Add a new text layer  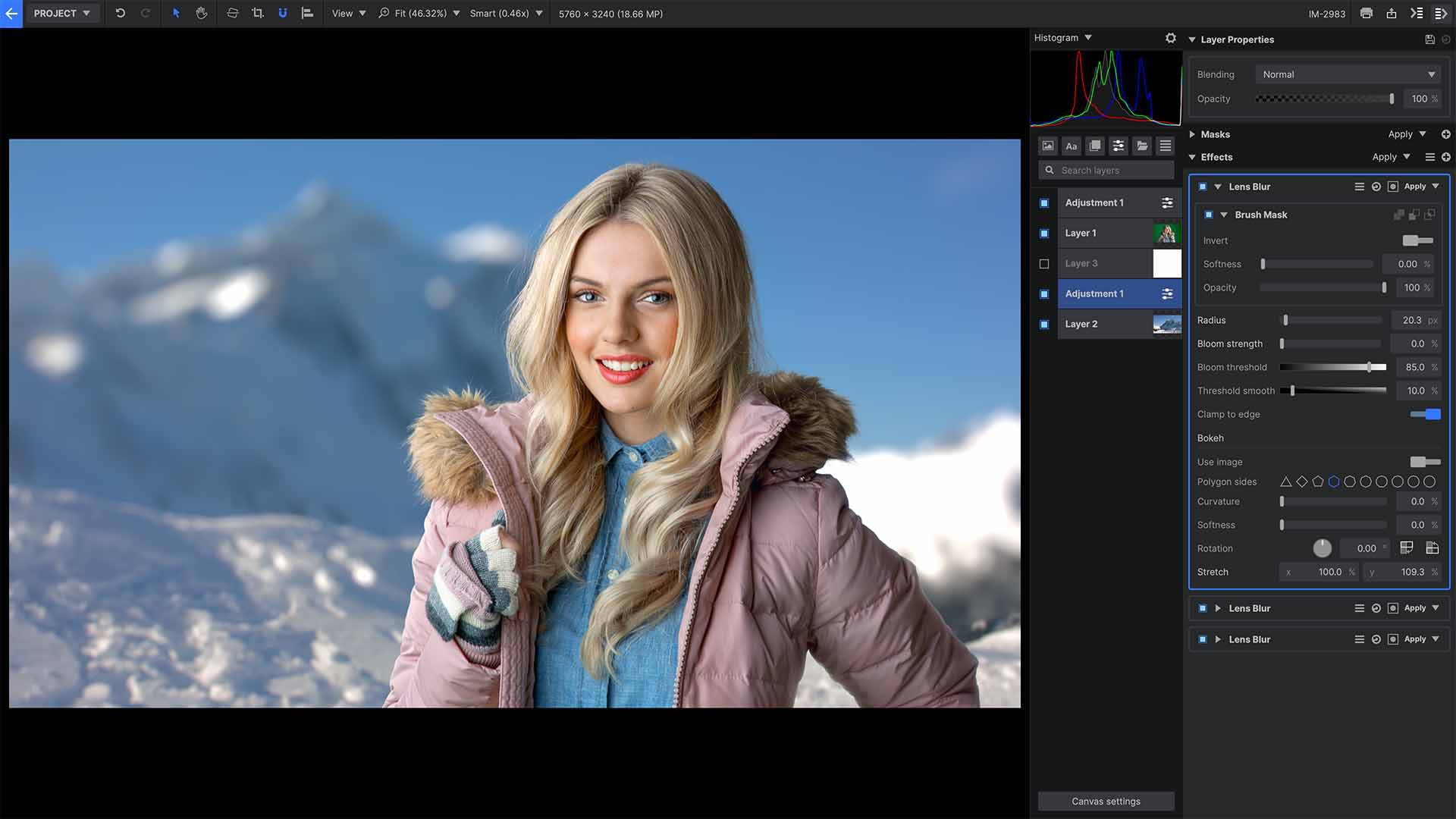[x=1072, y=146]
